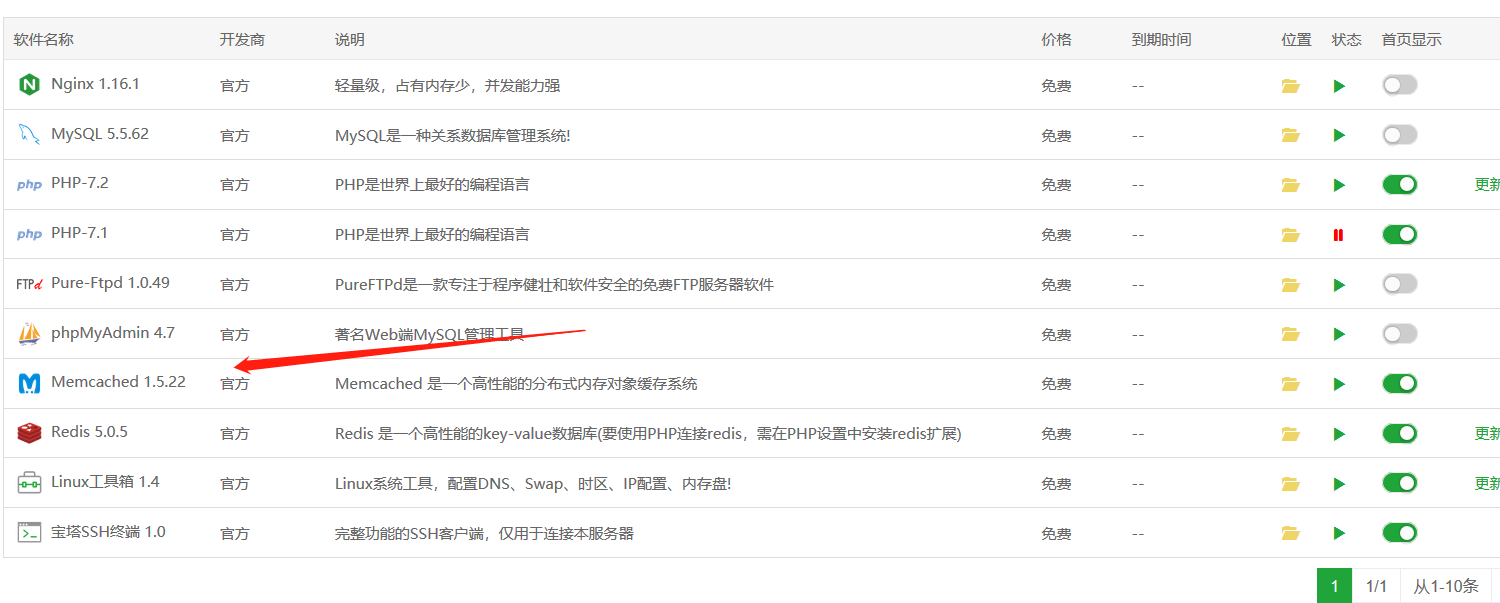Open the MySQL 5.5.62 folder location
The width and height of the screenshot is (1500, 603).
point(1290,135)
